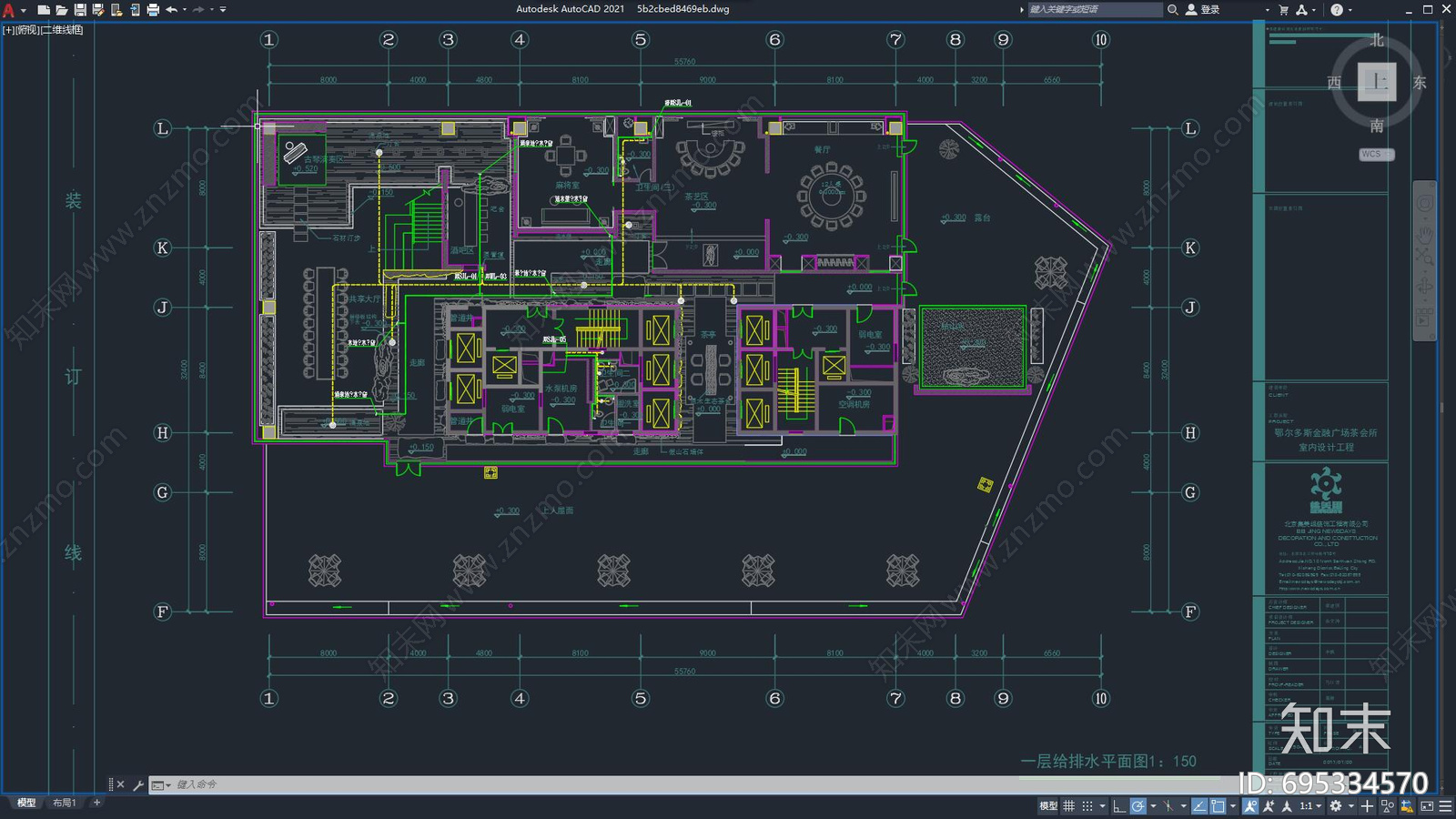Save the drawing with the floppy icon

tap(80, 10)
